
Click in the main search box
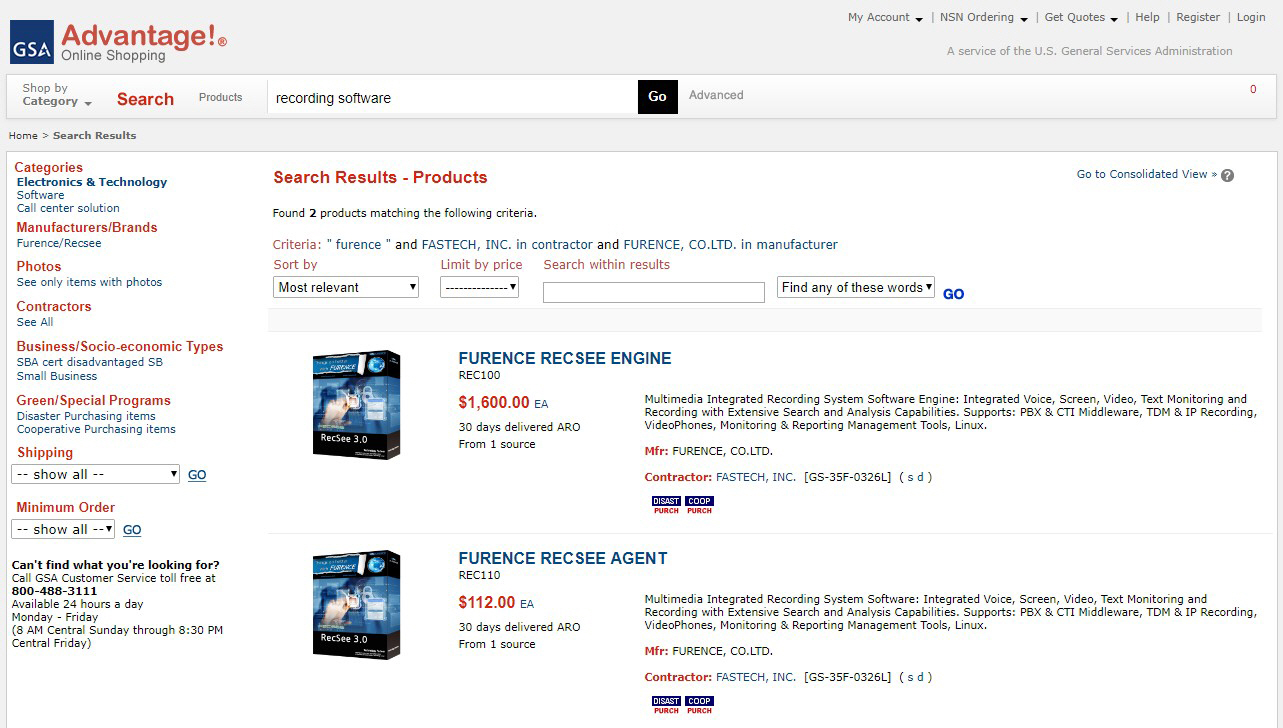(x=452, y=97)
